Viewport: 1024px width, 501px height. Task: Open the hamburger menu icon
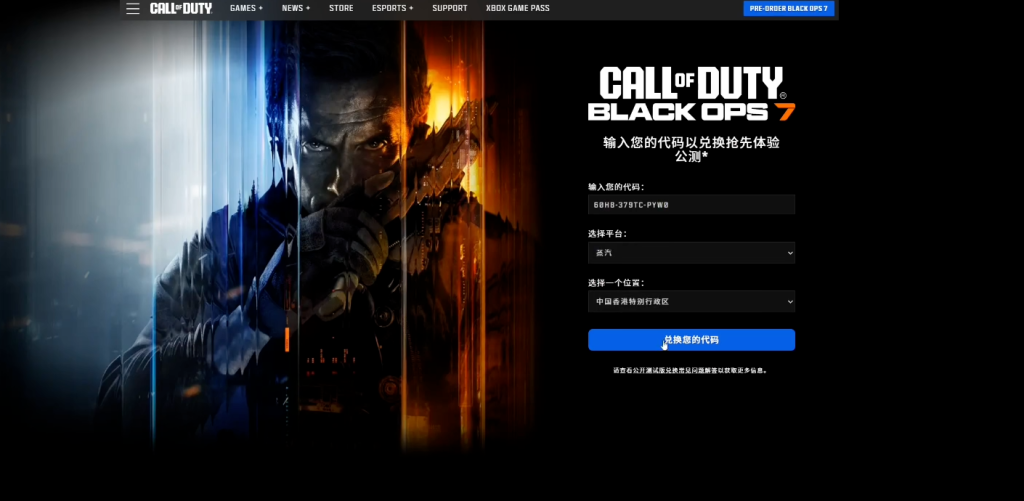pos(133,9)
